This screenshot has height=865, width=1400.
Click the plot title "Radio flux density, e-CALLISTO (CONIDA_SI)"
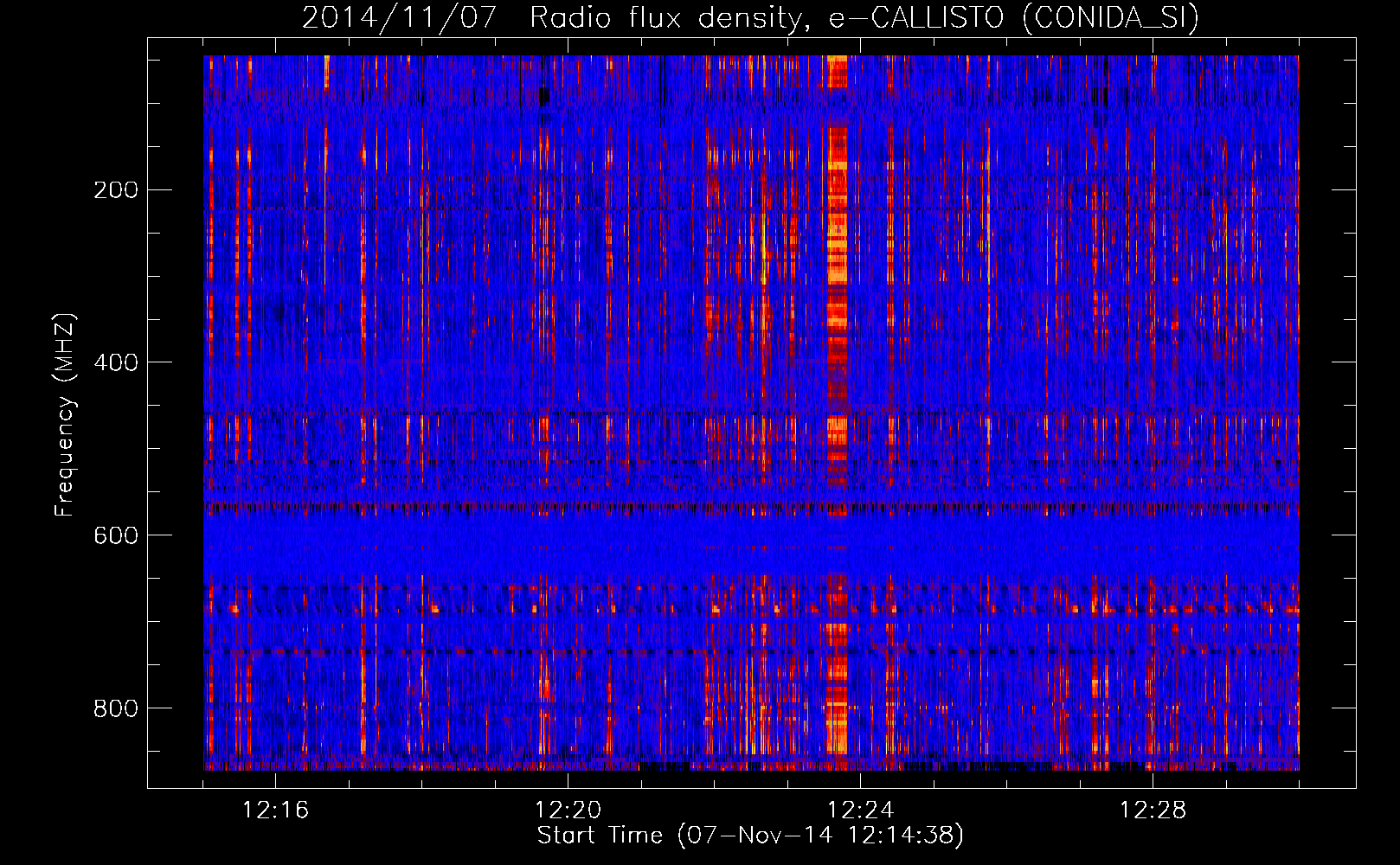pos(864,17)
